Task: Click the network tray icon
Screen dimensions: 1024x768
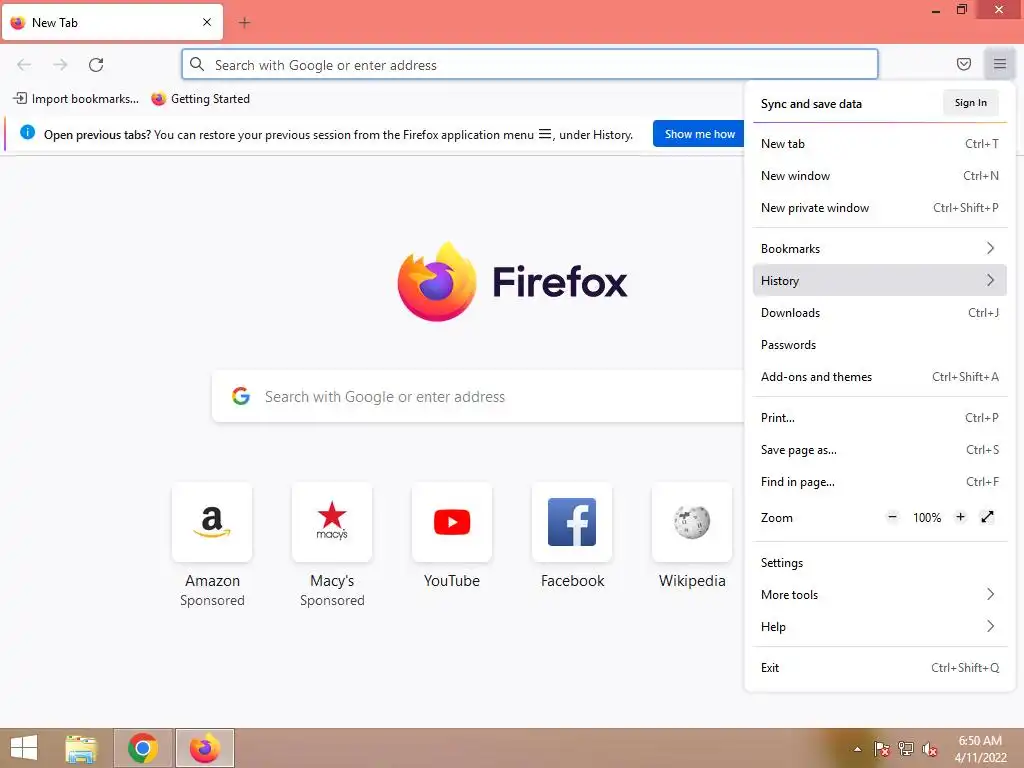Action: point(906,749)
